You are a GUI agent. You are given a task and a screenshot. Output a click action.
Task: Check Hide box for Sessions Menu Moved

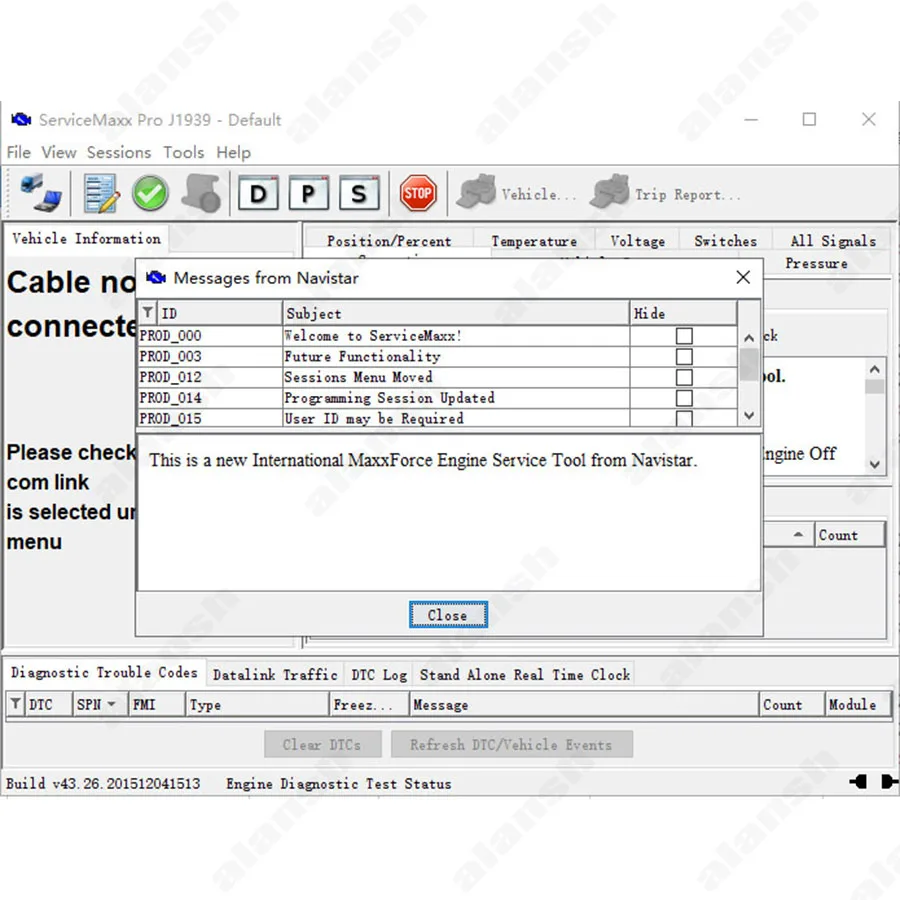[684, 377]
